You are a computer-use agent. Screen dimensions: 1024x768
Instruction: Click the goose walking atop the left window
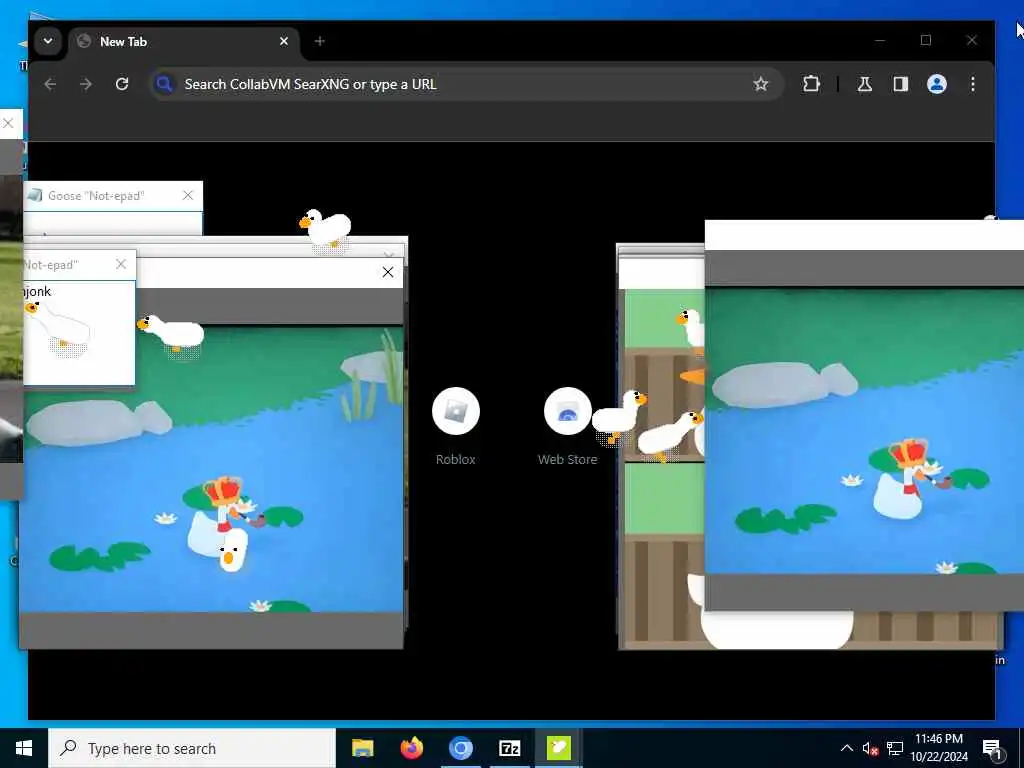(x=325, y=229)
